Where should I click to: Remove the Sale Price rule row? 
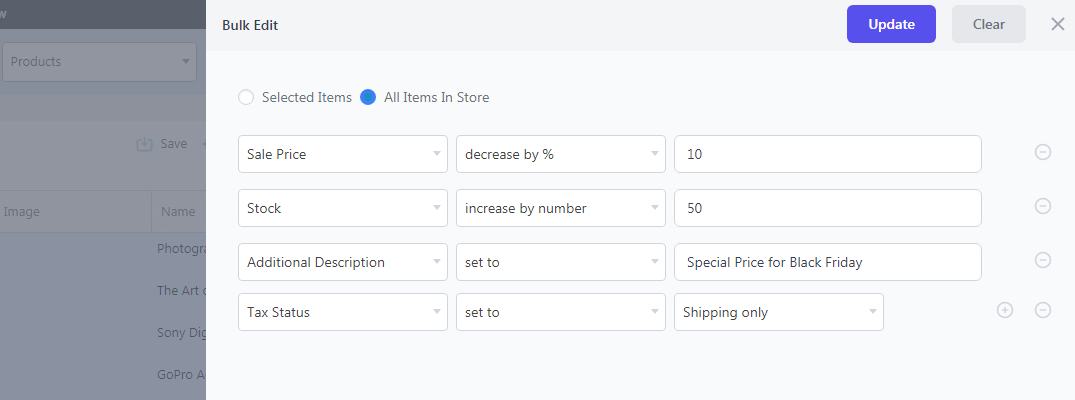[x=1042, y=152]
